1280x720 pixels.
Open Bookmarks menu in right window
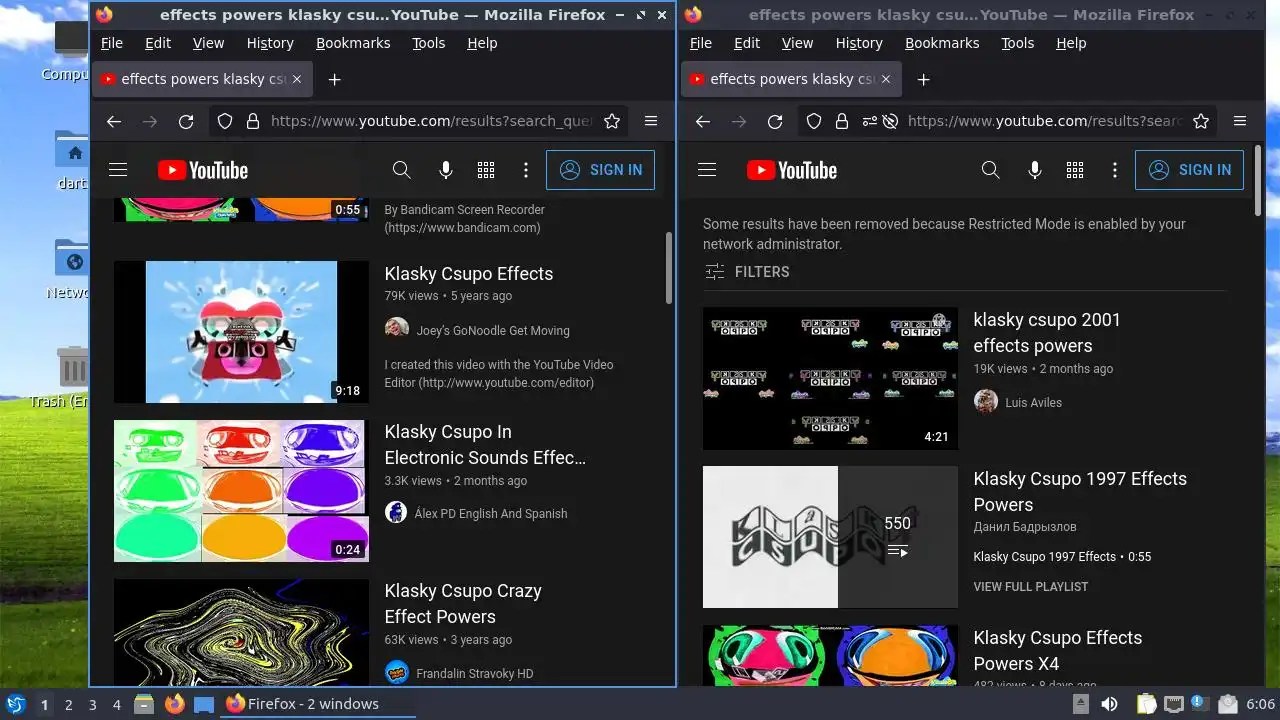[942, 43]
